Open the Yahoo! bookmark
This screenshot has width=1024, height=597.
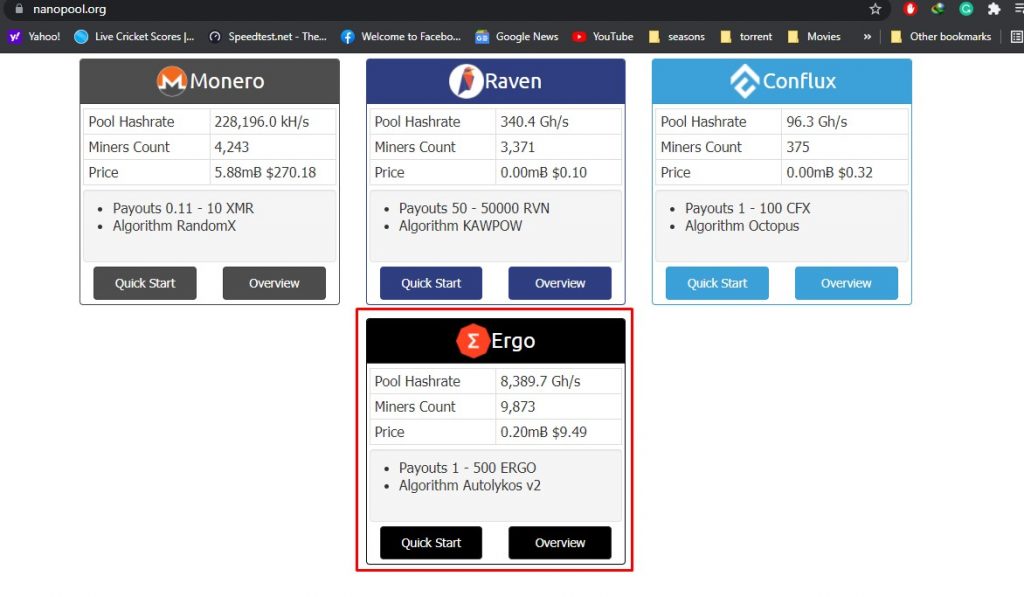pyautogui.click(x=34, y=37)
